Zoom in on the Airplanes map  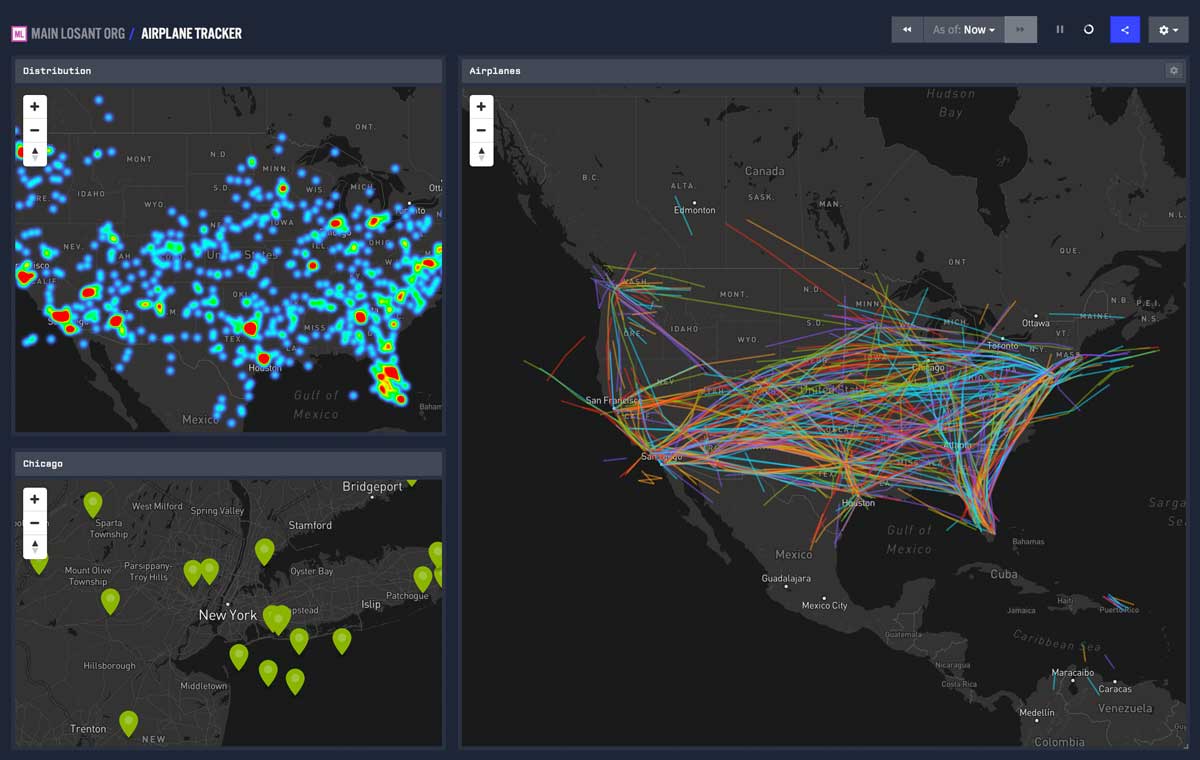click(481, 106)
